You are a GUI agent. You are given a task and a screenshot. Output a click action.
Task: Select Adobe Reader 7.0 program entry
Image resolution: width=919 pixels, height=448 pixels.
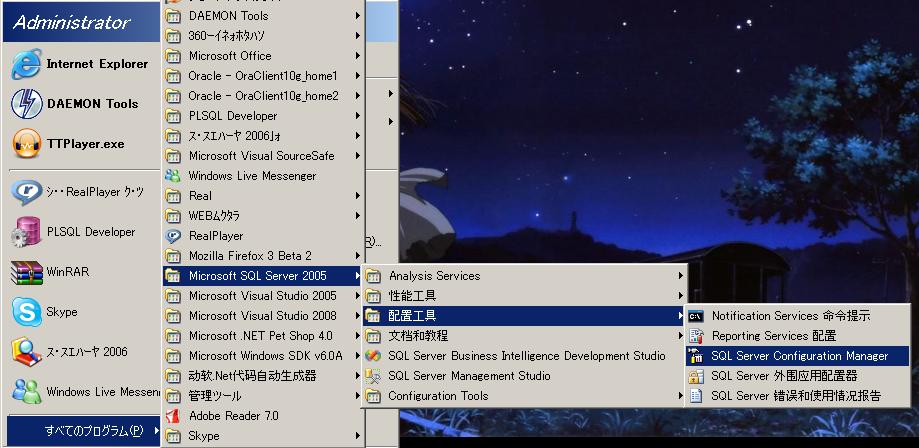click(233, 416)
